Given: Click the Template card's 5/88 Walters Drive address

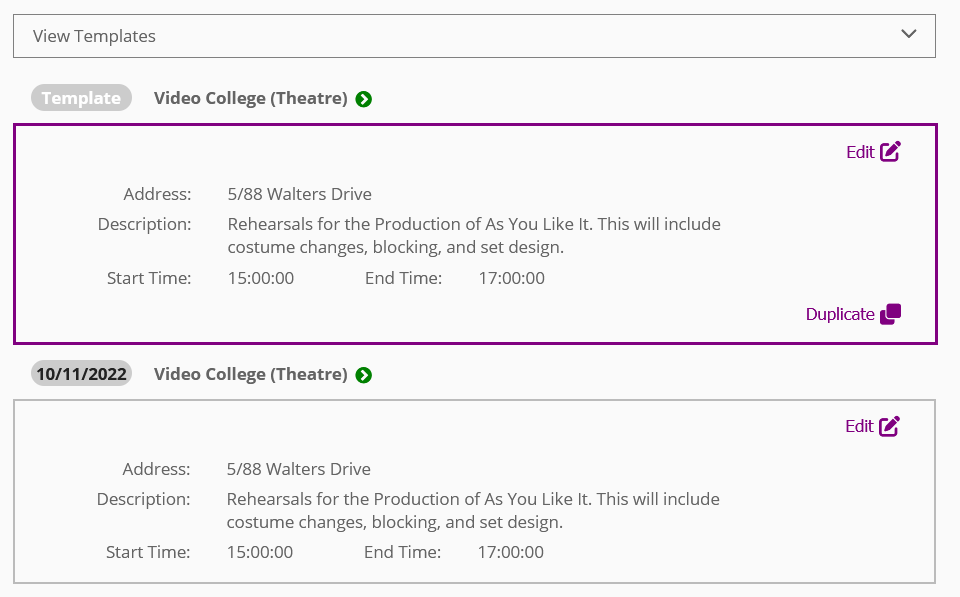Looking at the screenshot, I should [300, 194].
